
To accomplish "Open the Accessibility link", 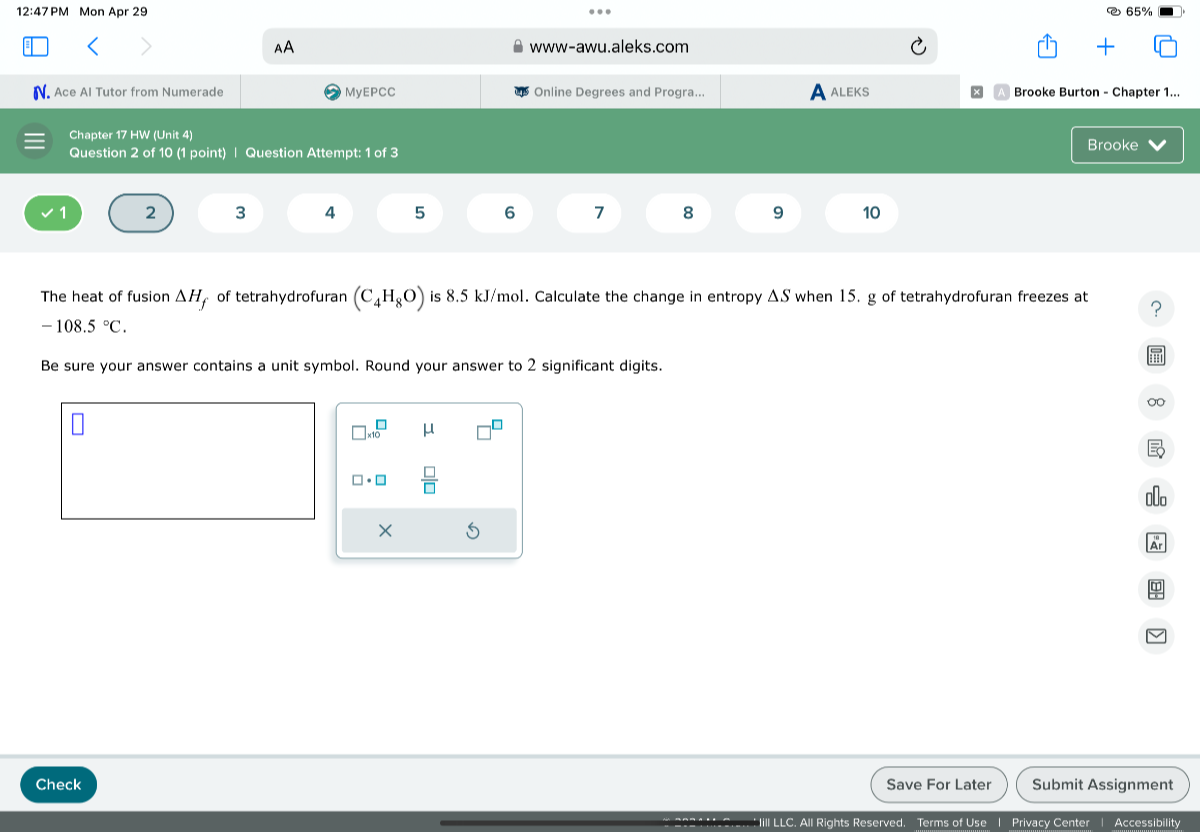I will [x=1148, y=823].
